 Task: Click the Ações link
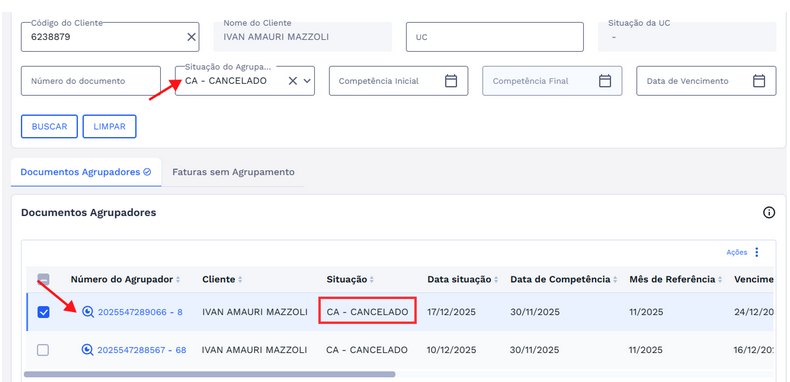(x=737, y=252)
